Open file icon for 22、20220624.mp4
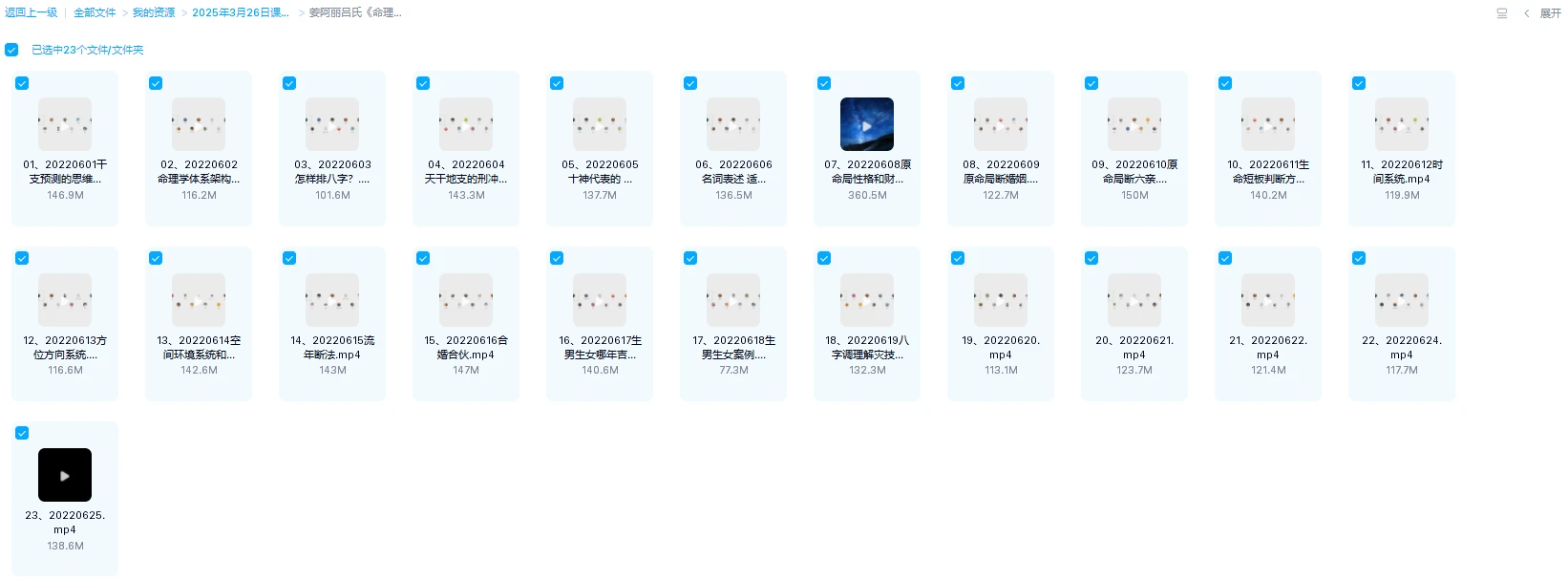 pyautogui.click(x=1402, y=300)
